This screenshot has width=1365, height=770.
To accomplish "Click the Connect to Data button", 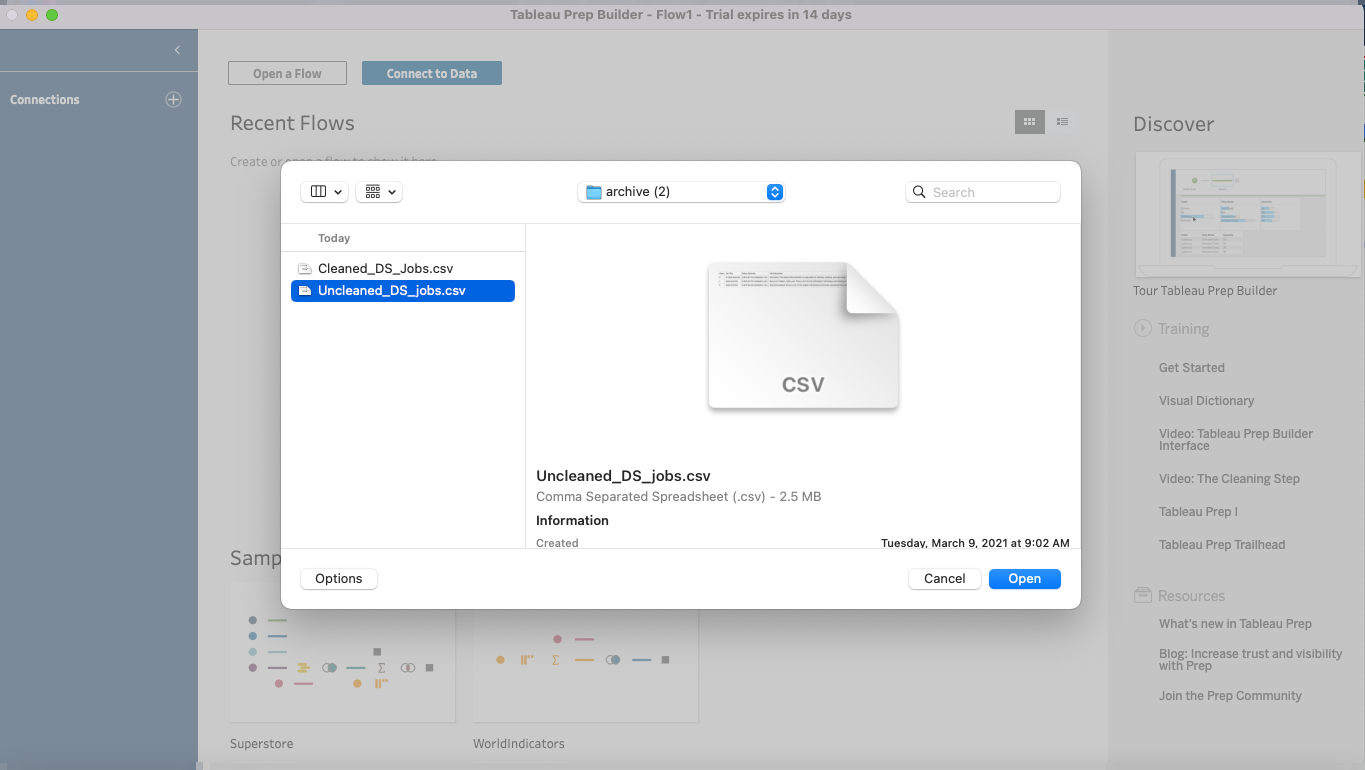I will 432,73.
